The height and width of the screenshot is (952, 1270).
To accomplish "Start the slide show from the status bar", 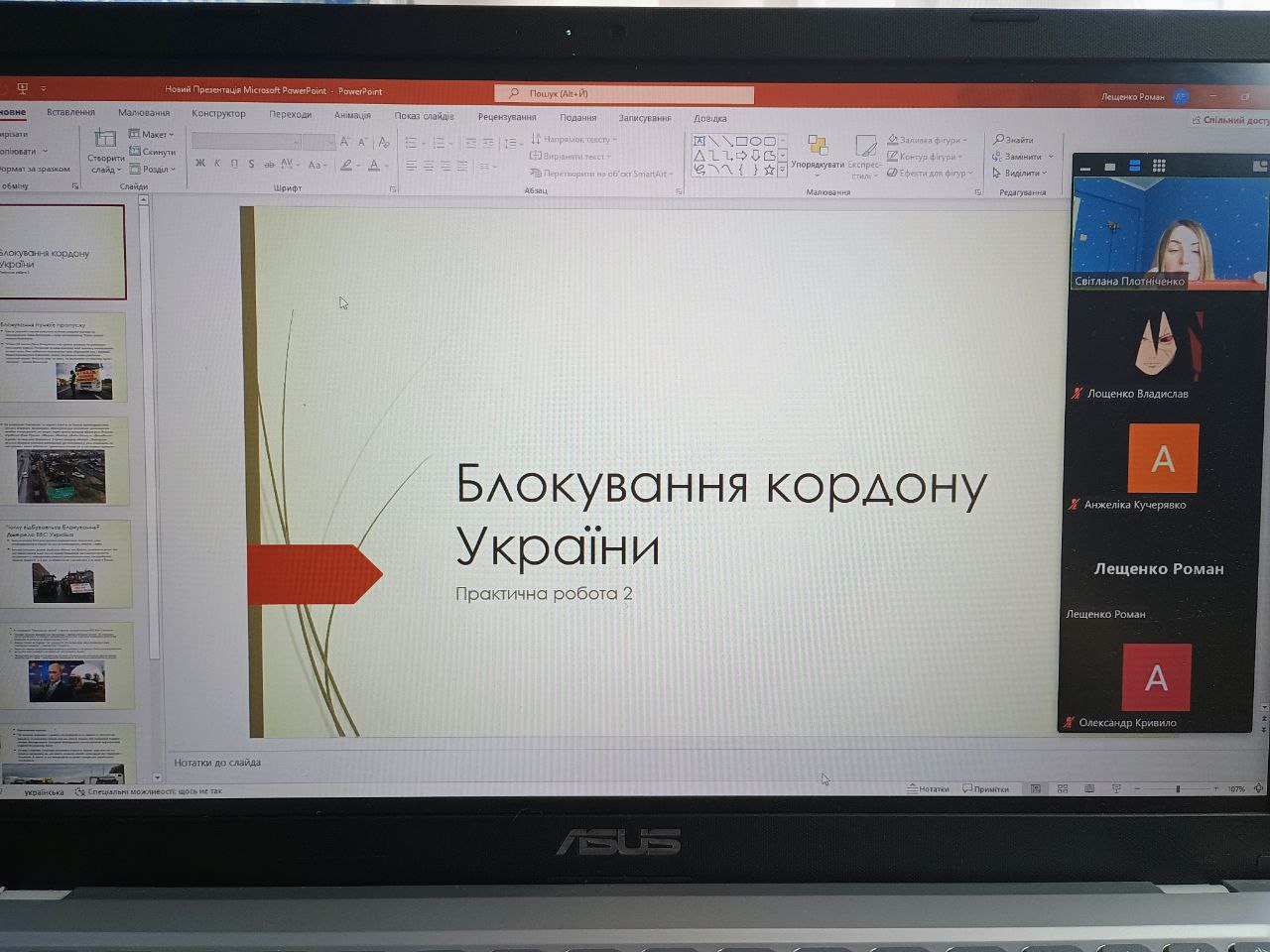I will click(1116, 788).
